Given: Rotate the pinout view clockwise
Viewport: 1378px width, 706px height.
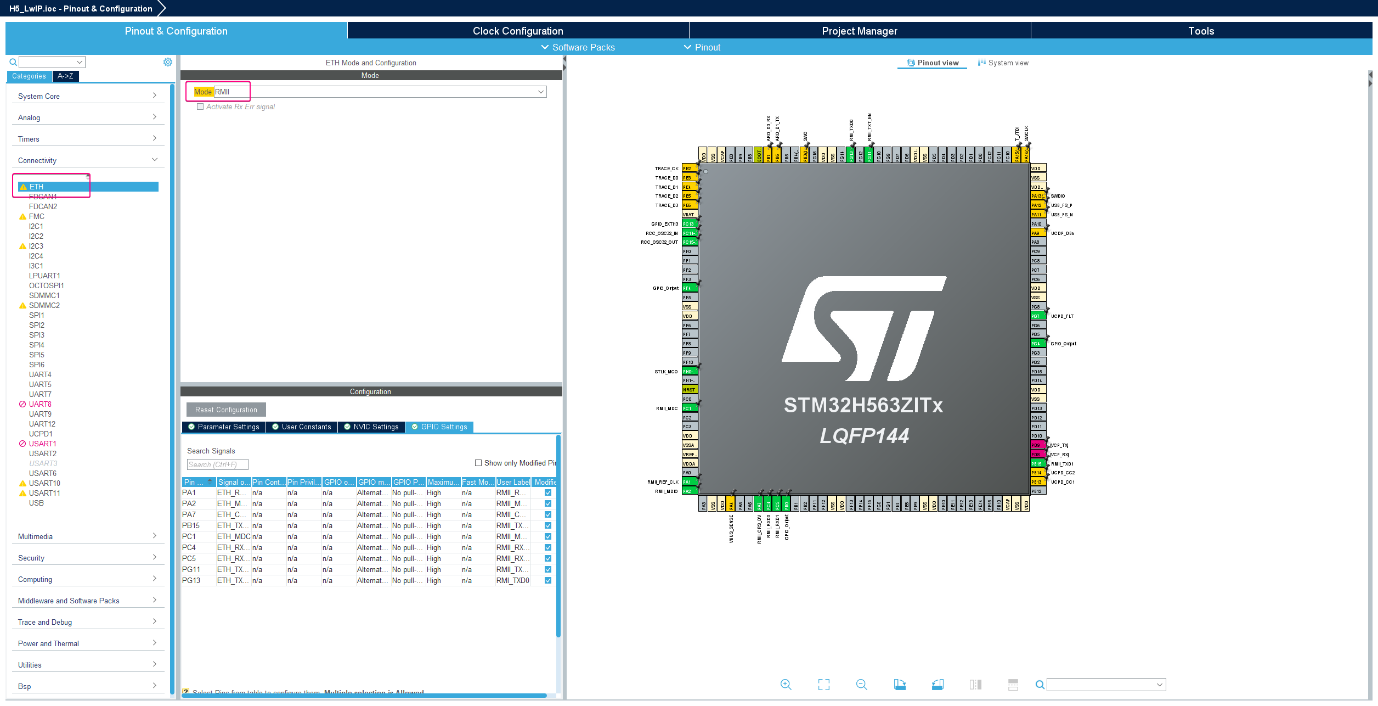Looking at the screenshot, I should tap(899, 684).
